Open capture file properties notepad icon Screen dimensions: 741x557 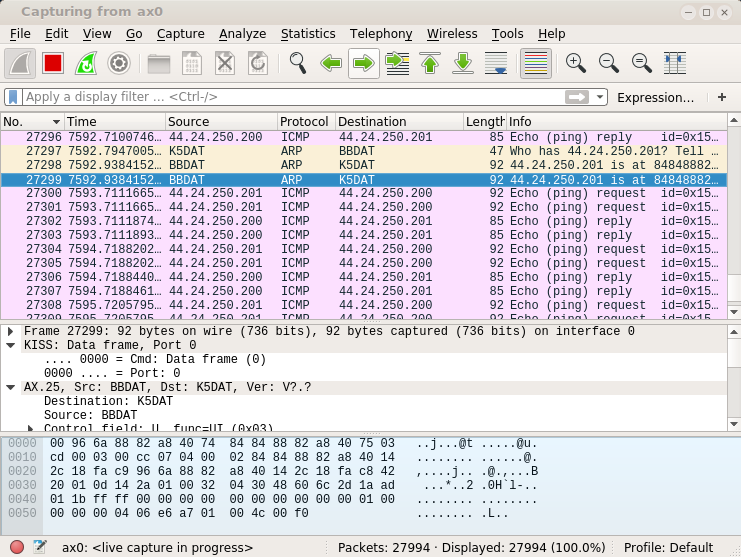(x=40, y=547)
